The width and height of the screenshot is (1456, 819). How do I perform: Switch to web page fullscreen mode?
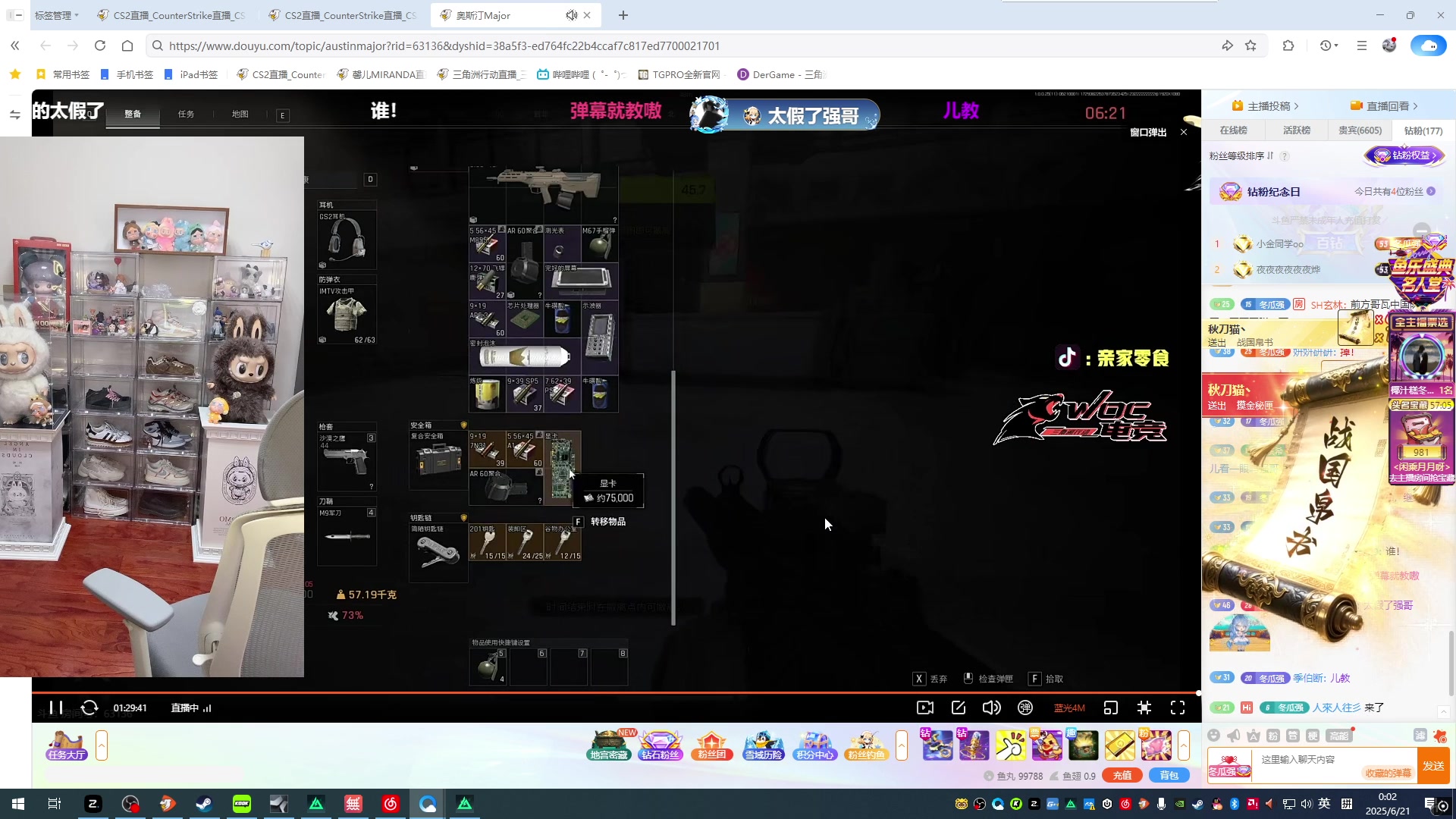click(x=1144, y=708)
